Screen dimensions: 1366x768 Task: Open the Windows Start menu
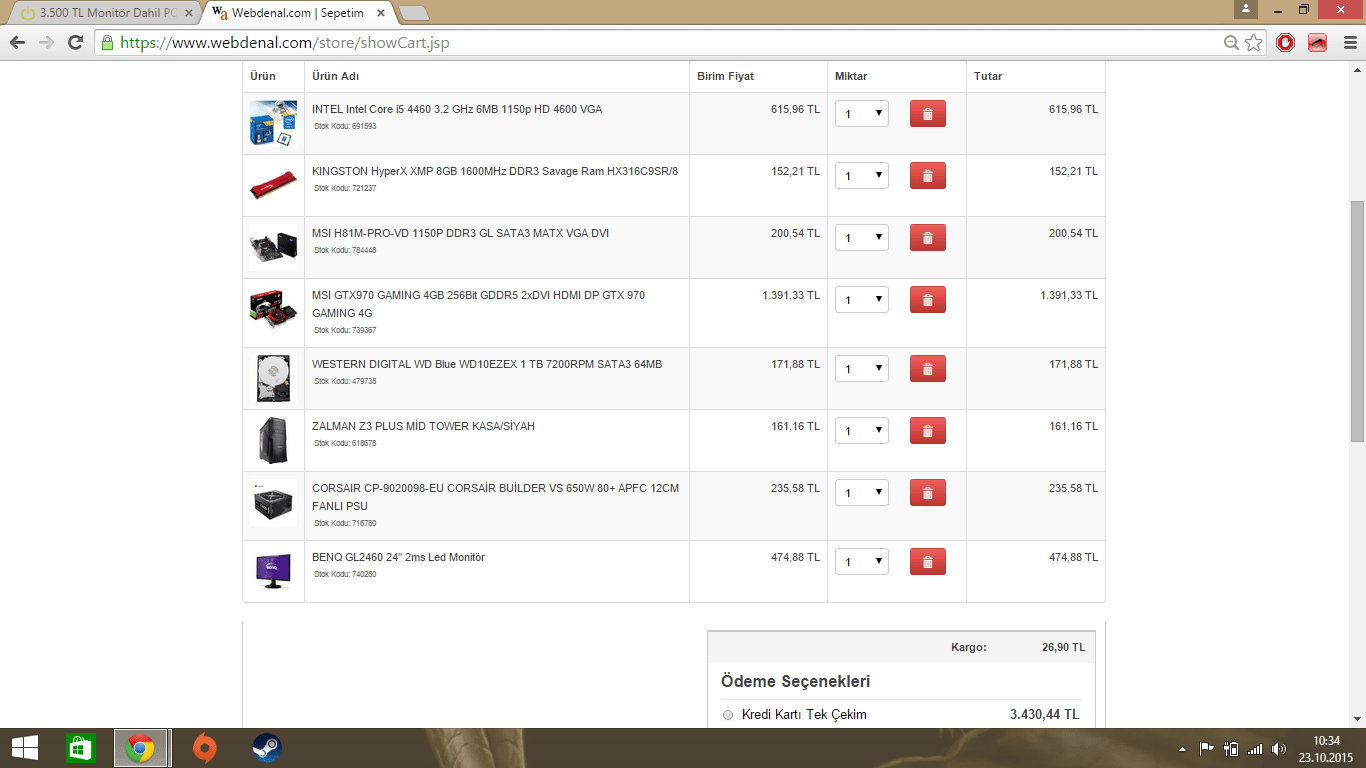[x=25, y=748]
